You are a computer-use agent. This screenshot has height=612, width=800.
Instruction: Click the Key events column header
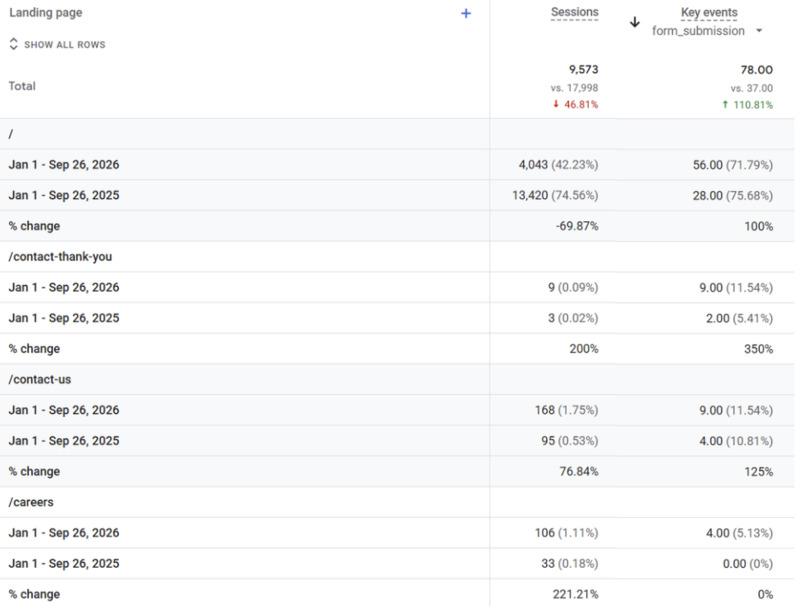click(x=709, y=12)
